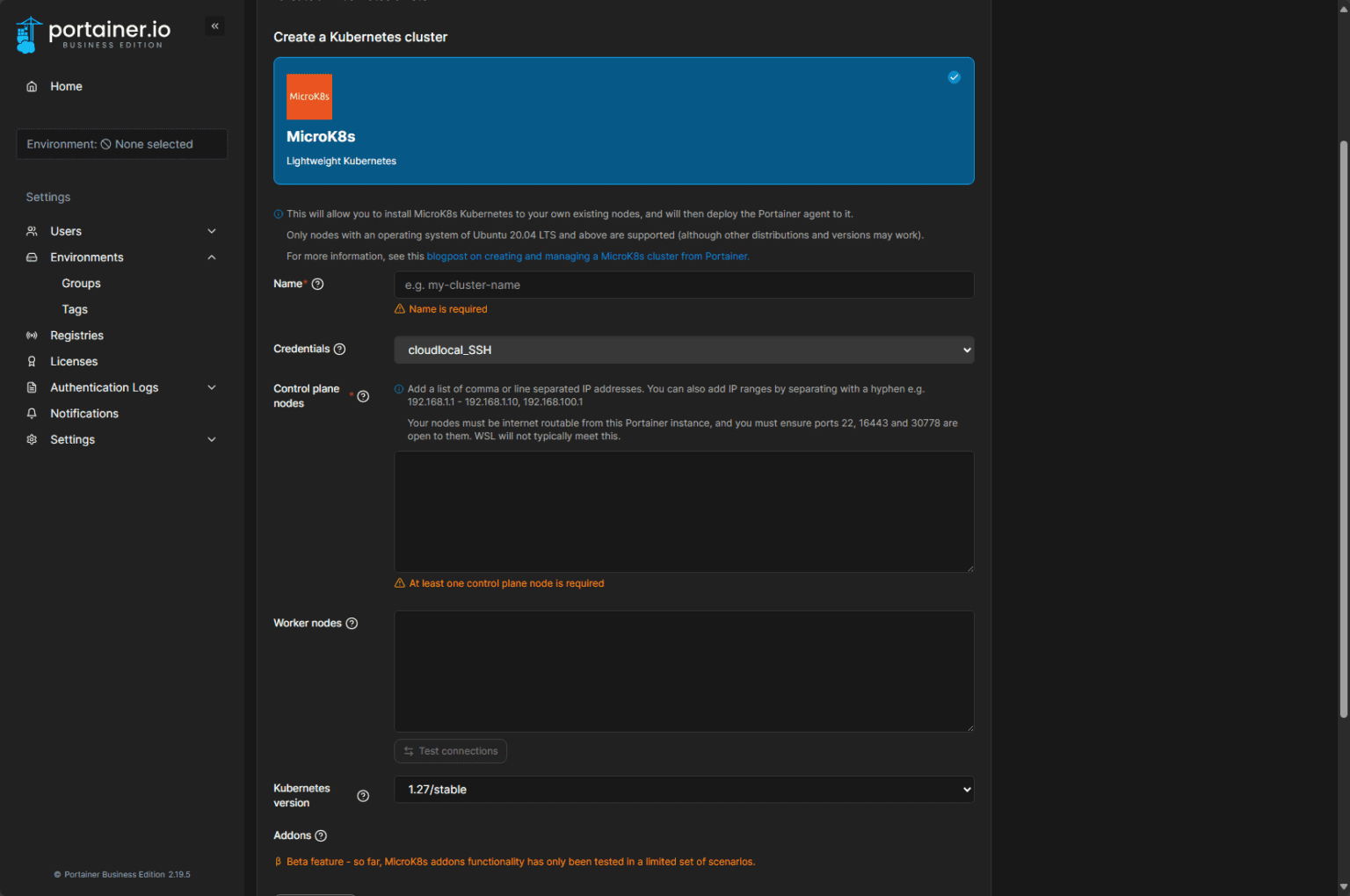The height and width of the screenshot is (896, 1350).
Task: Click the help icon next to Name
Action: pyautogui.click(x=318, y=284)
